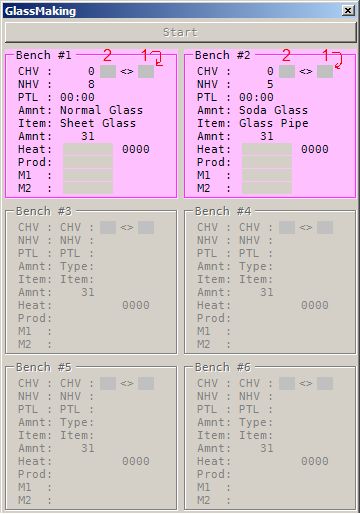This screenshot has height=514, width=360.
Task: Click the Start button
Action: click(180, 32)
